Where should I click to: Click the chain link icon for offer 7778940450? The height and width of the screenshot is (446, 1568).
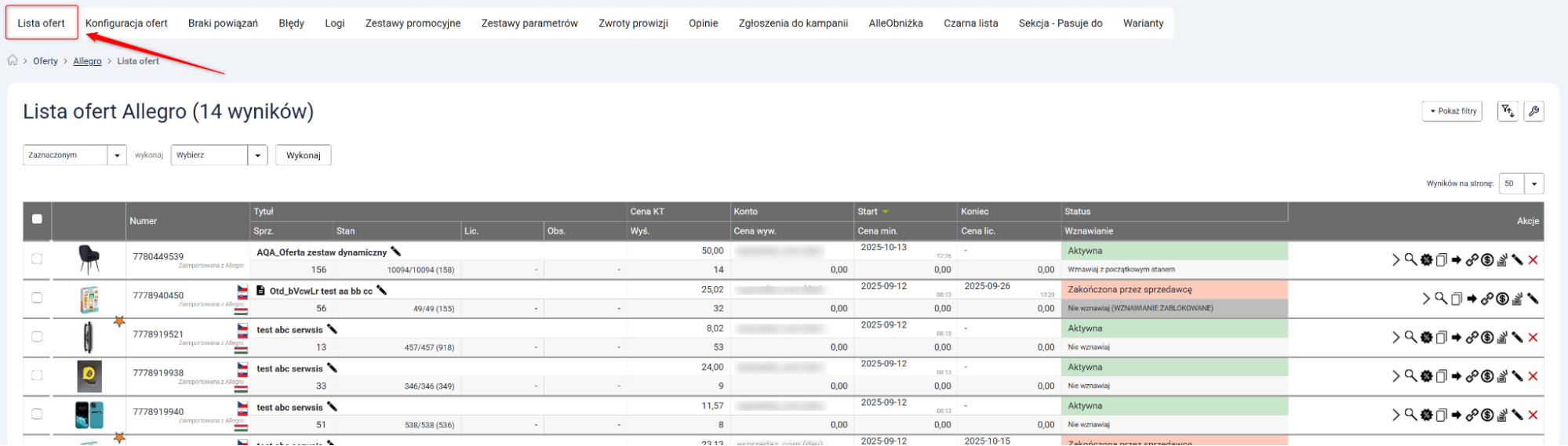(x=1486, y=299)
